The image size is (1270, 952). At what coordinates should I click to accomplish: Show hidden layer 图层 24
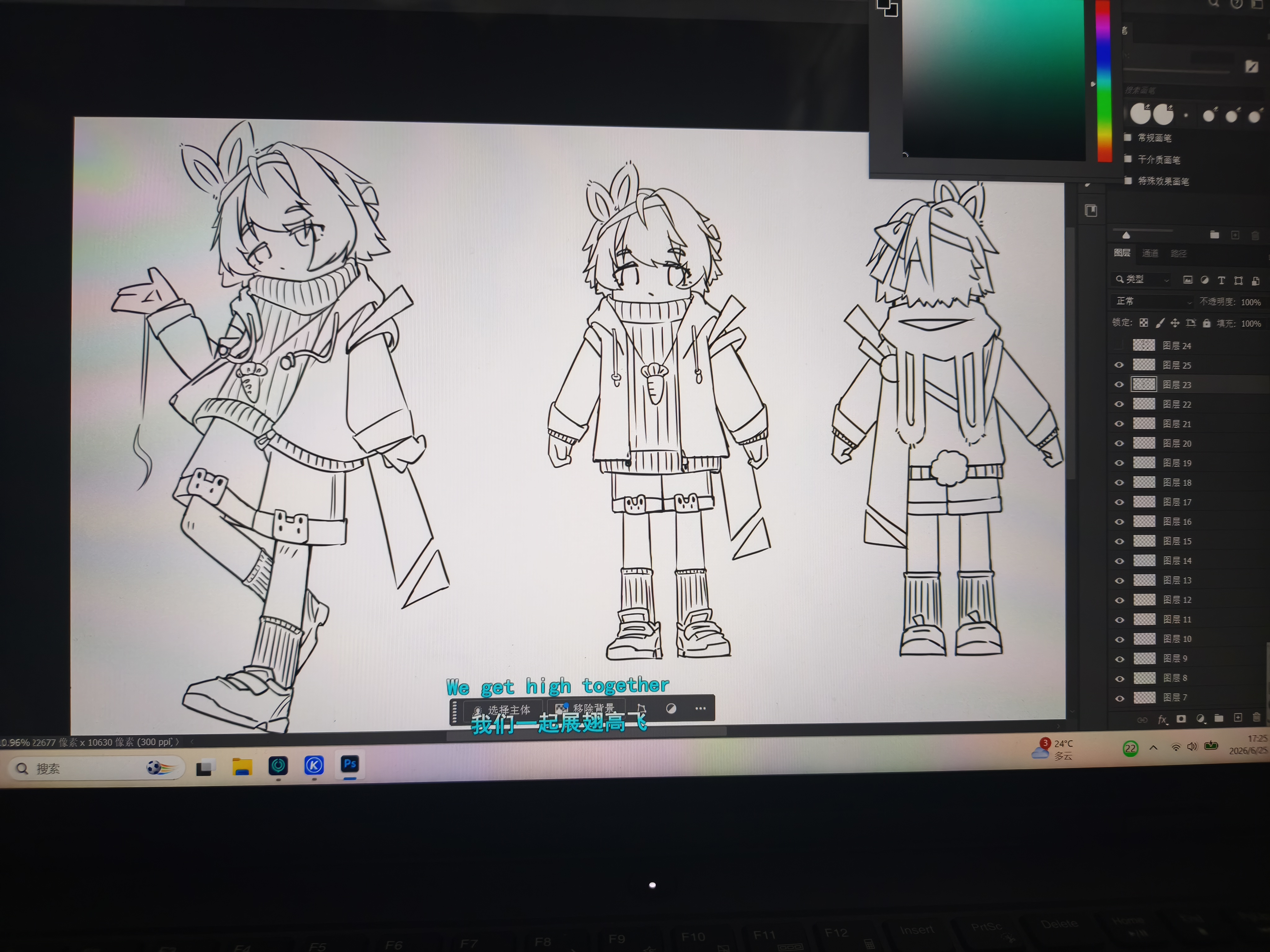tap(1118, 345)
